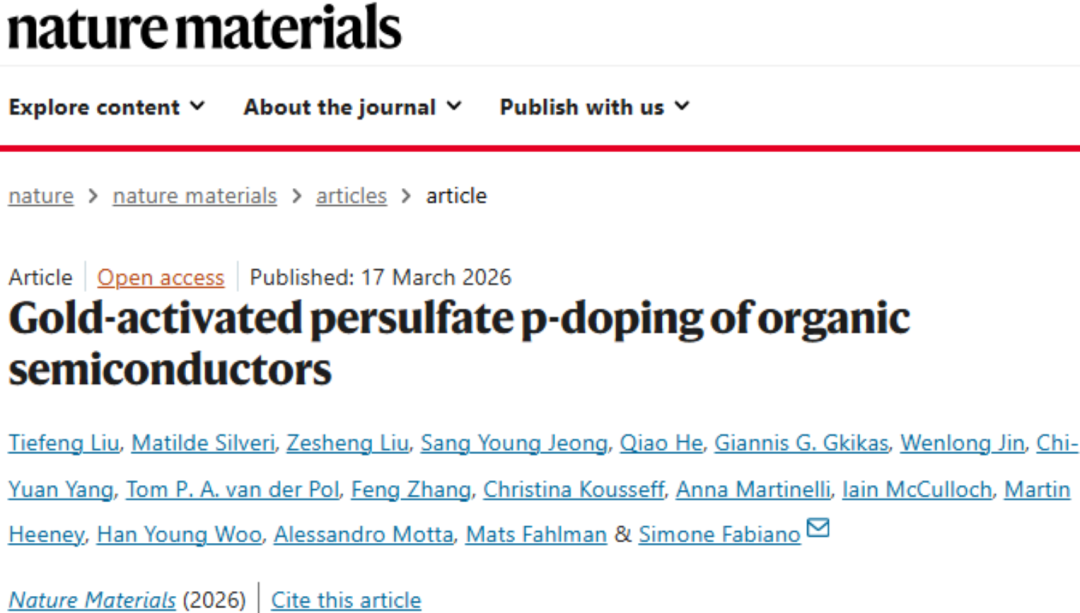Expand Publish with us dropdown
Image resolution: width=1080 pixels, height=613 pixels.
click(594, 107)
